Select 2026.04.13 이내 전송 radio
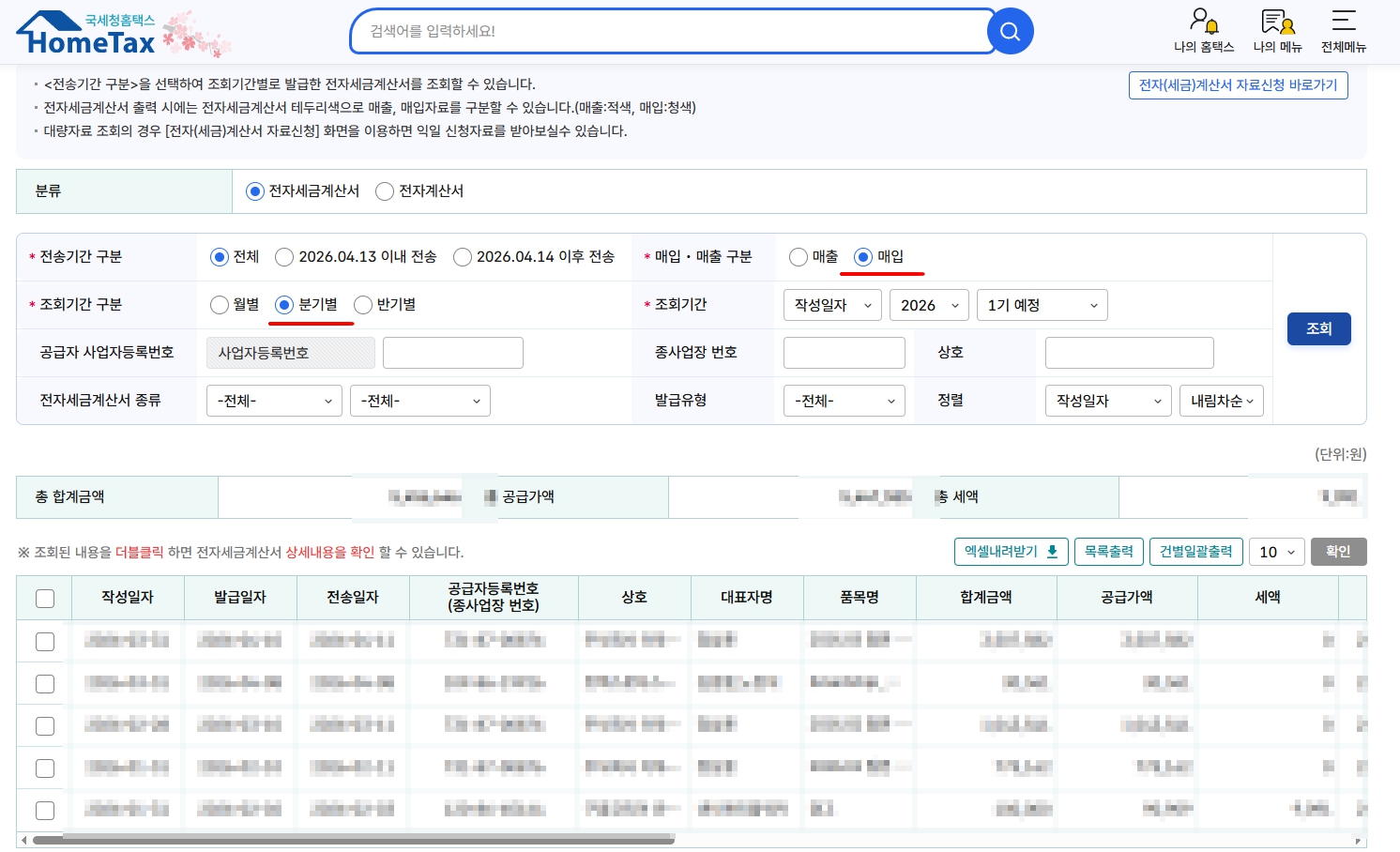Screen dimensions: 1400x852 click(x=284, y=257)
